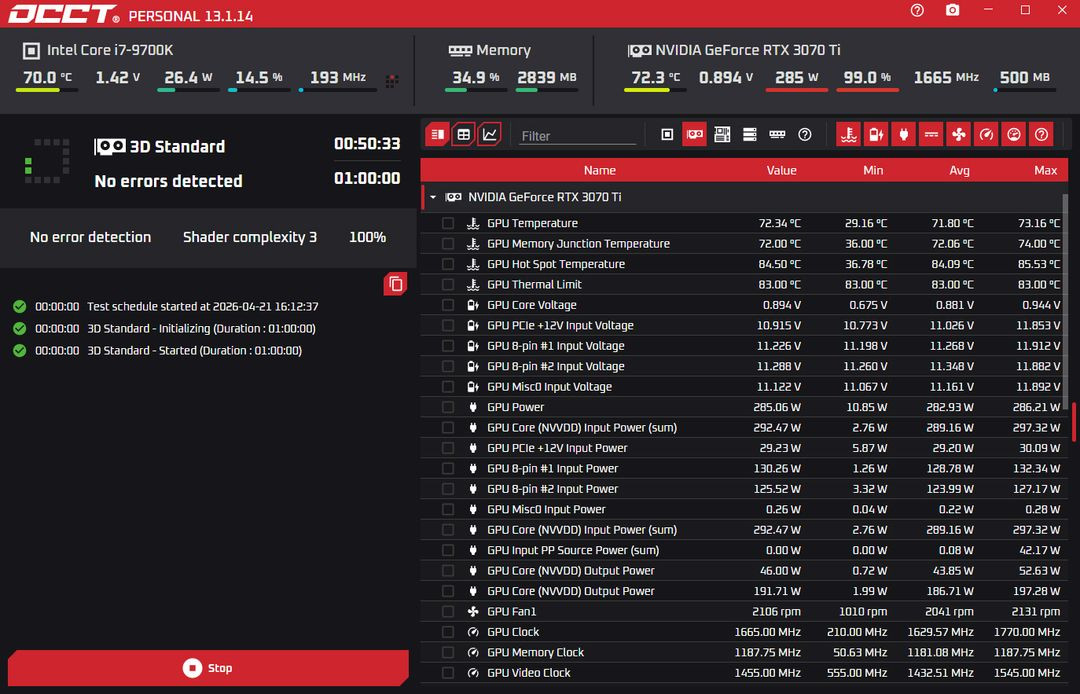Click the elapsed time 00:50:33
Screen dimensions: 1080x694
pos(366,143)
